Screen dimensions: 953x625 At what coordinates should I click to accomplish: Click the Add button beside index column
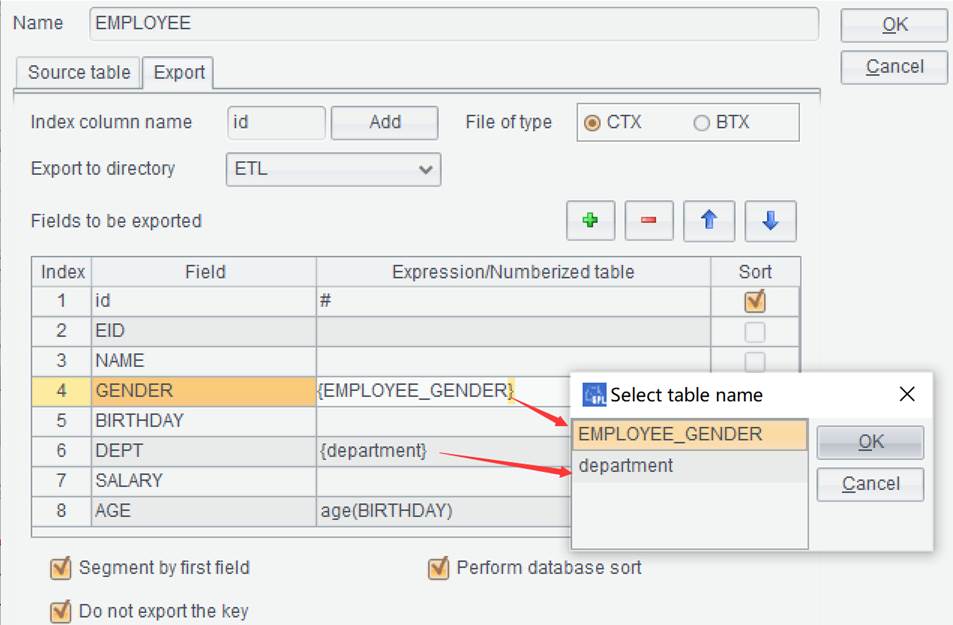tap(385, 123)
